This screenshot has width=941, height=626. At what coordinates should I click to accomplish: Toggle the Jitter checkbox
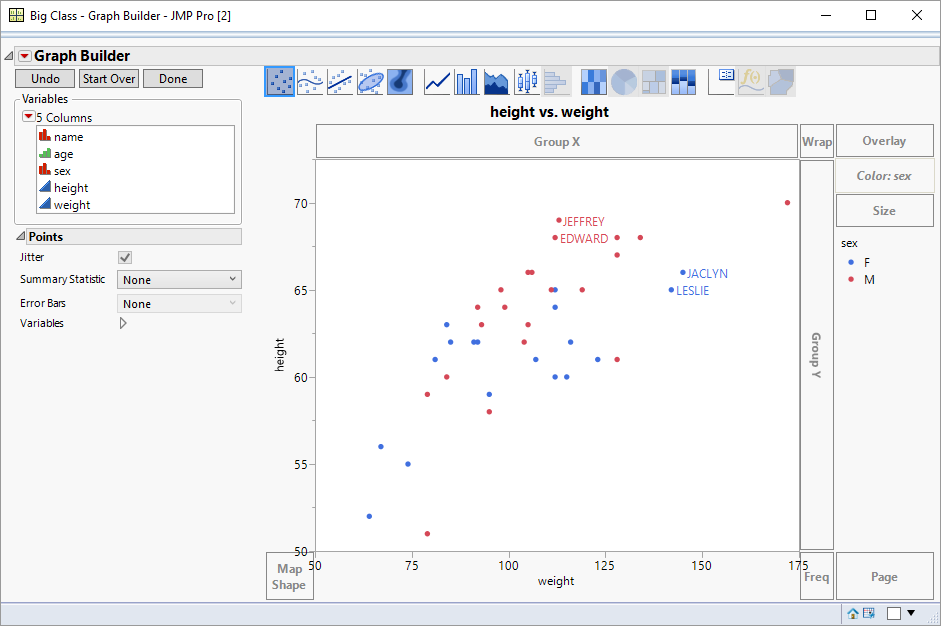click(x=125, y=257)
